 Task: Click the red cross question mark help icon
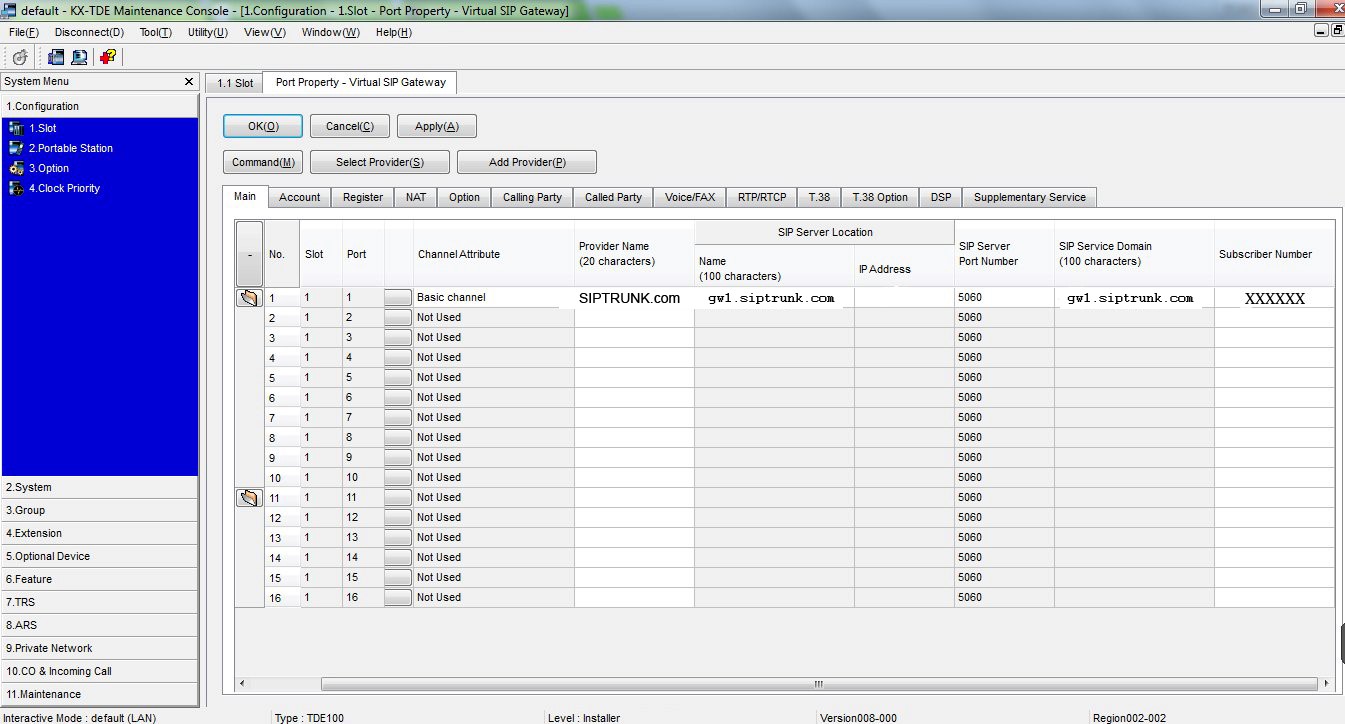[108, 57]
